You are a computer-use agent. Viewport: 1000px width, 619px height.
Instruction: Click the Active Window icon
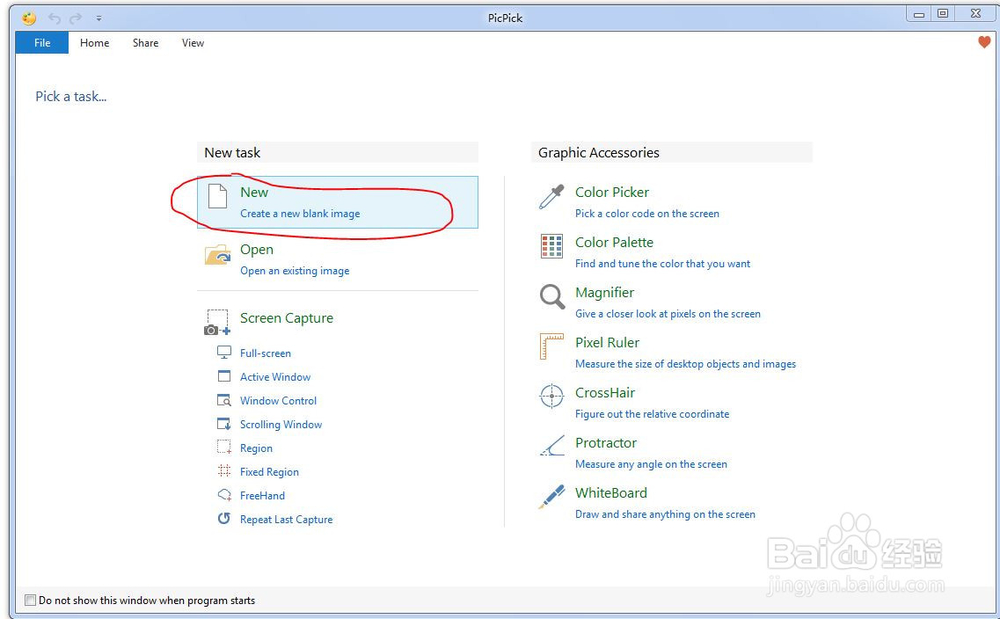point(224,376)
